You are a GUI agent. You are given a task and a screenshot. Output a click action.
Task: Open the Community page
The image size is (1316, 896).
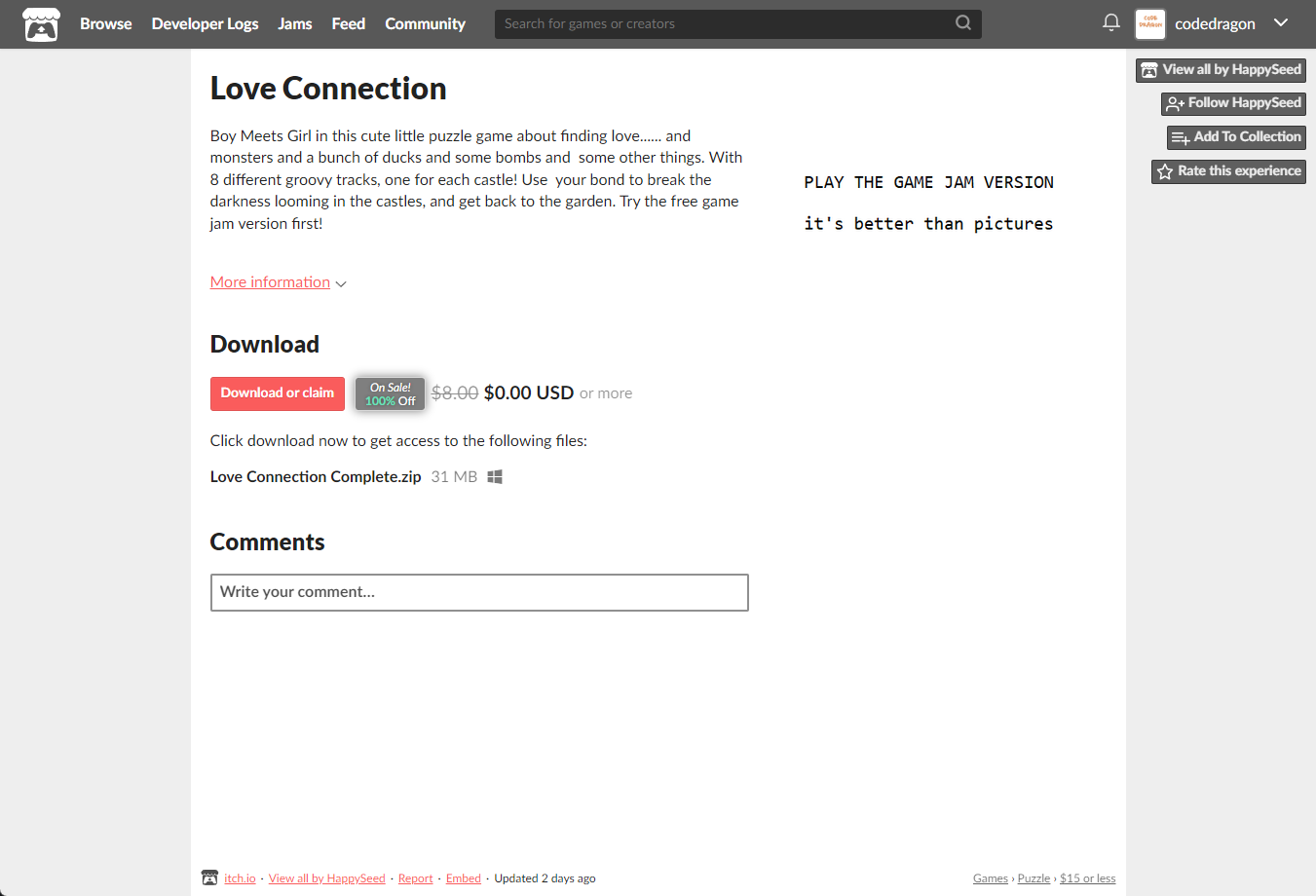(425, 23)
